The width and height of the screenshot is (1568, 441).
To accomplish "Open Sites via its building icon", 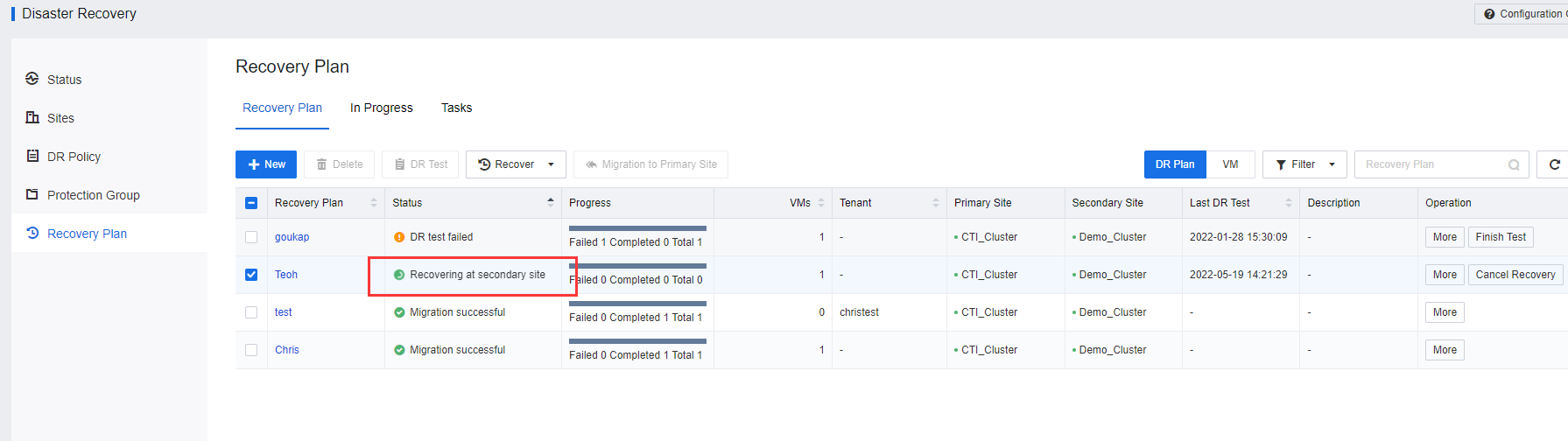I will (32, 117).
